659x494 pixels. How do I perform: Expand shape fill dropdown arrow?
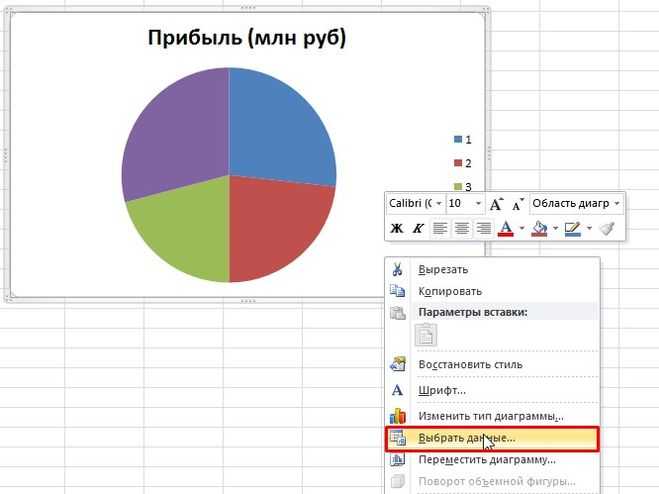point(555,228)
